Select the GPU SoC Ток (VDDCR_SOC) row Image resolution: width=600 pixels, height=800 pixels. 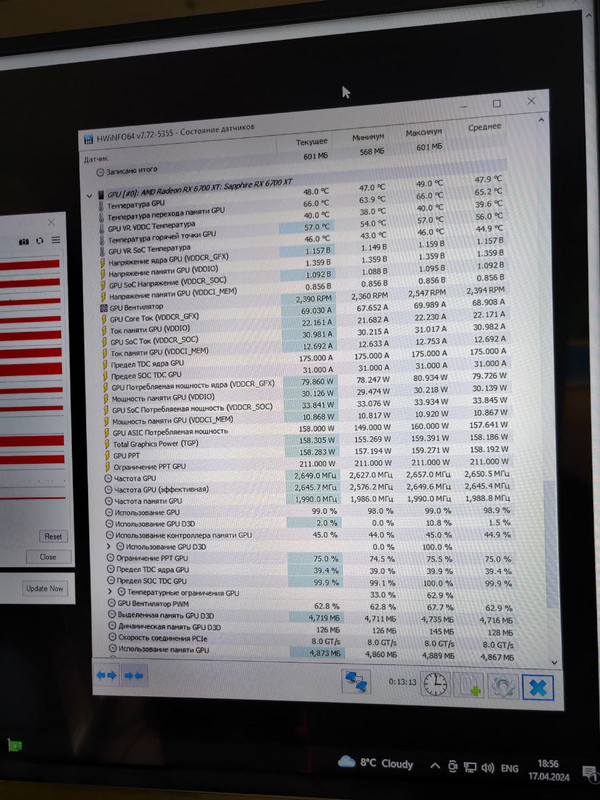point(304,336)
